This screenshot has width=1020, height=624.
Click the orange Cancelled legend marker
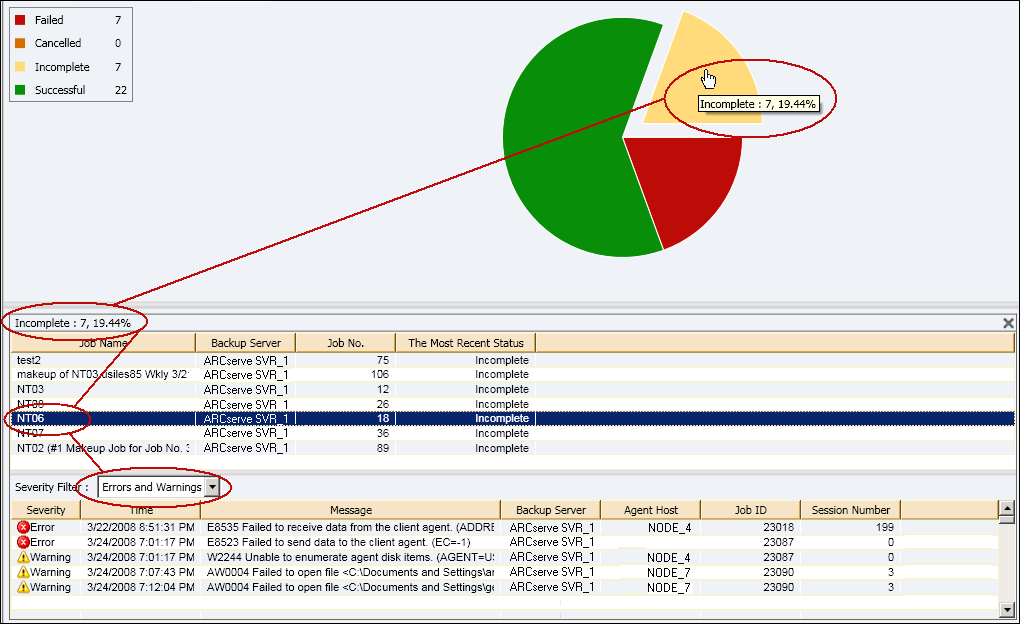point(18,44)
